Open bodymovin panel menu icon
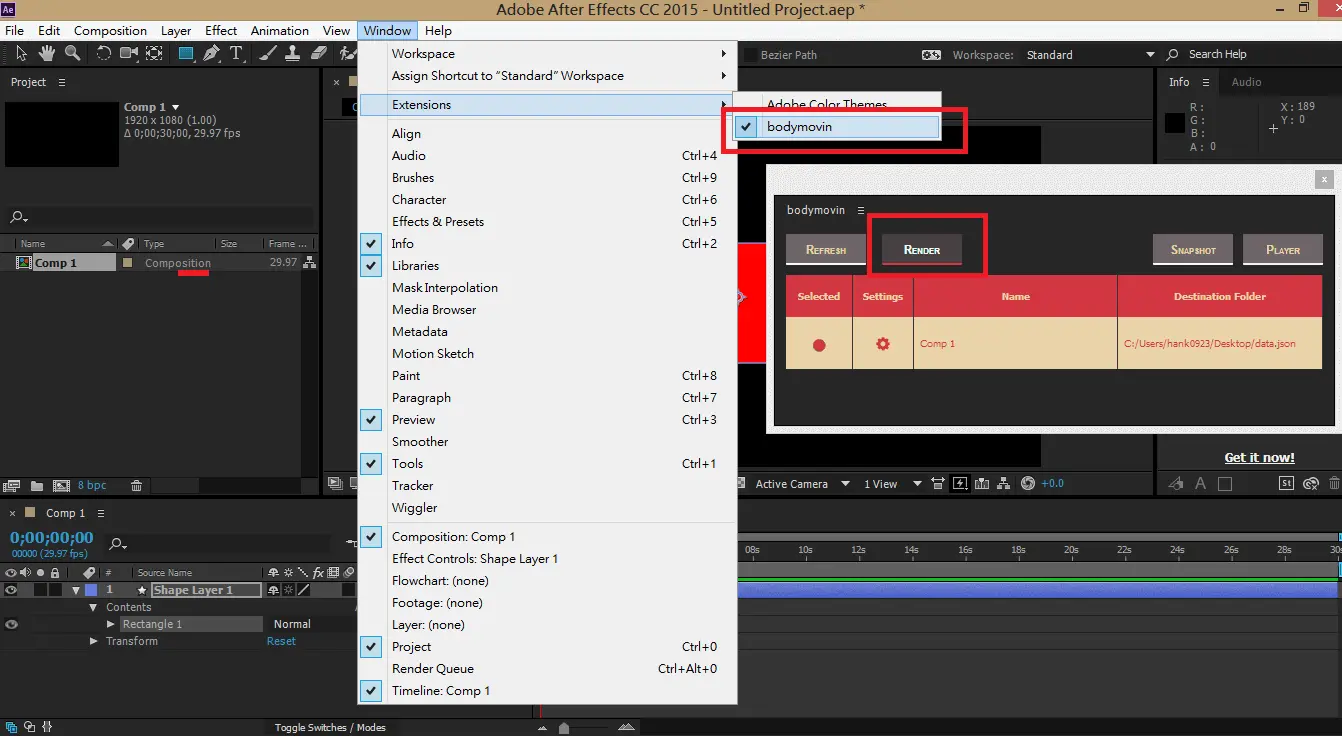 click(861, 210)
